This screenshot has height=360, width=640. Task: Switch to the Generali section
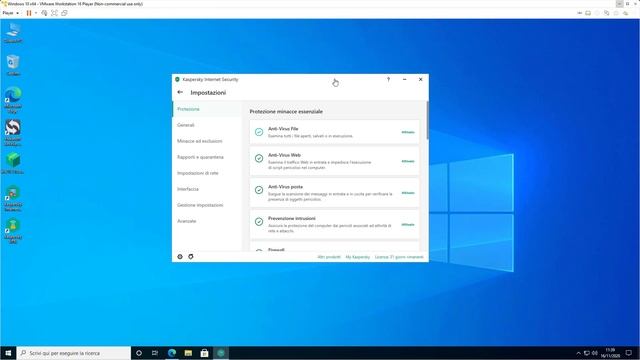pos(186,125)
